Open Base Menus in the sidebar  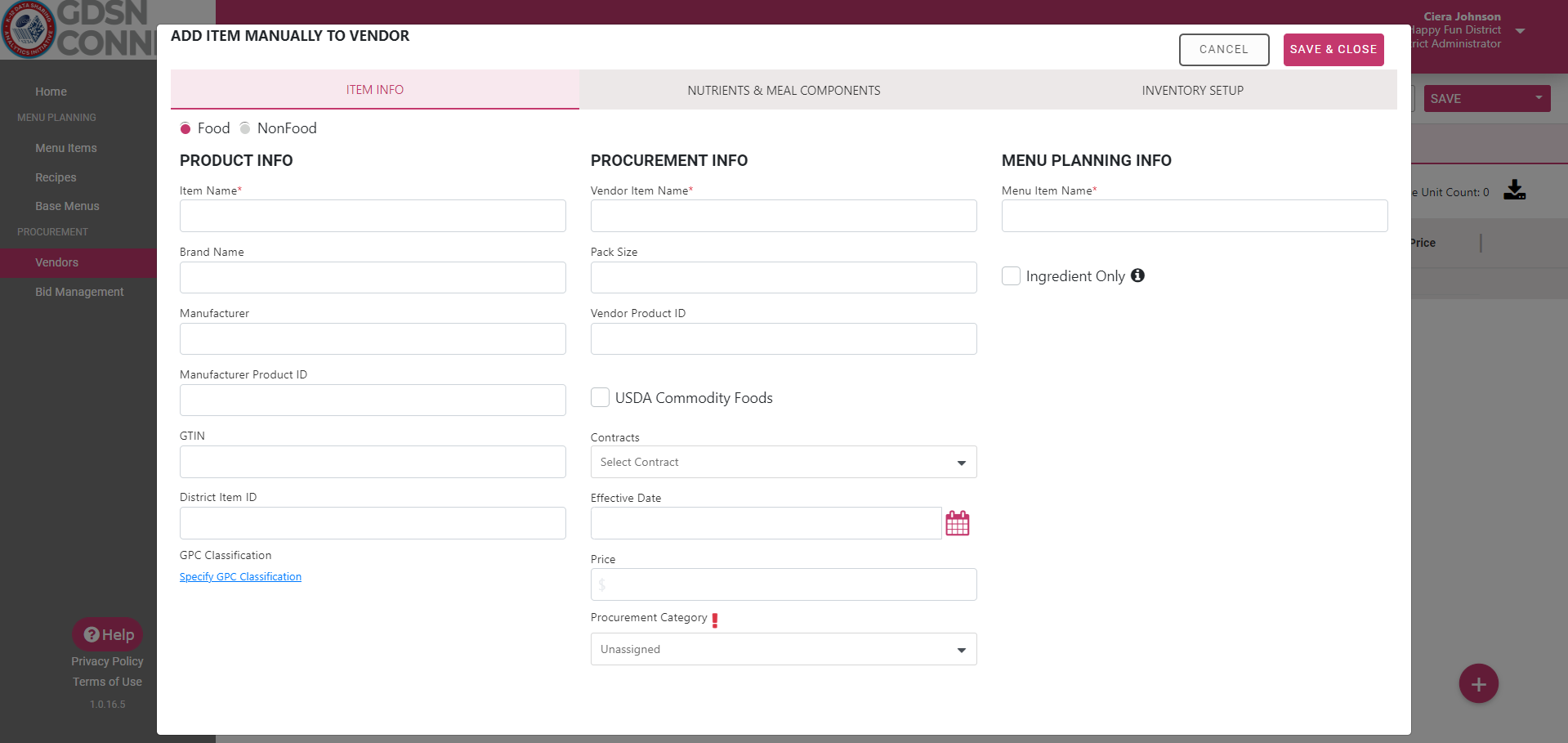(x=67, y=206)
